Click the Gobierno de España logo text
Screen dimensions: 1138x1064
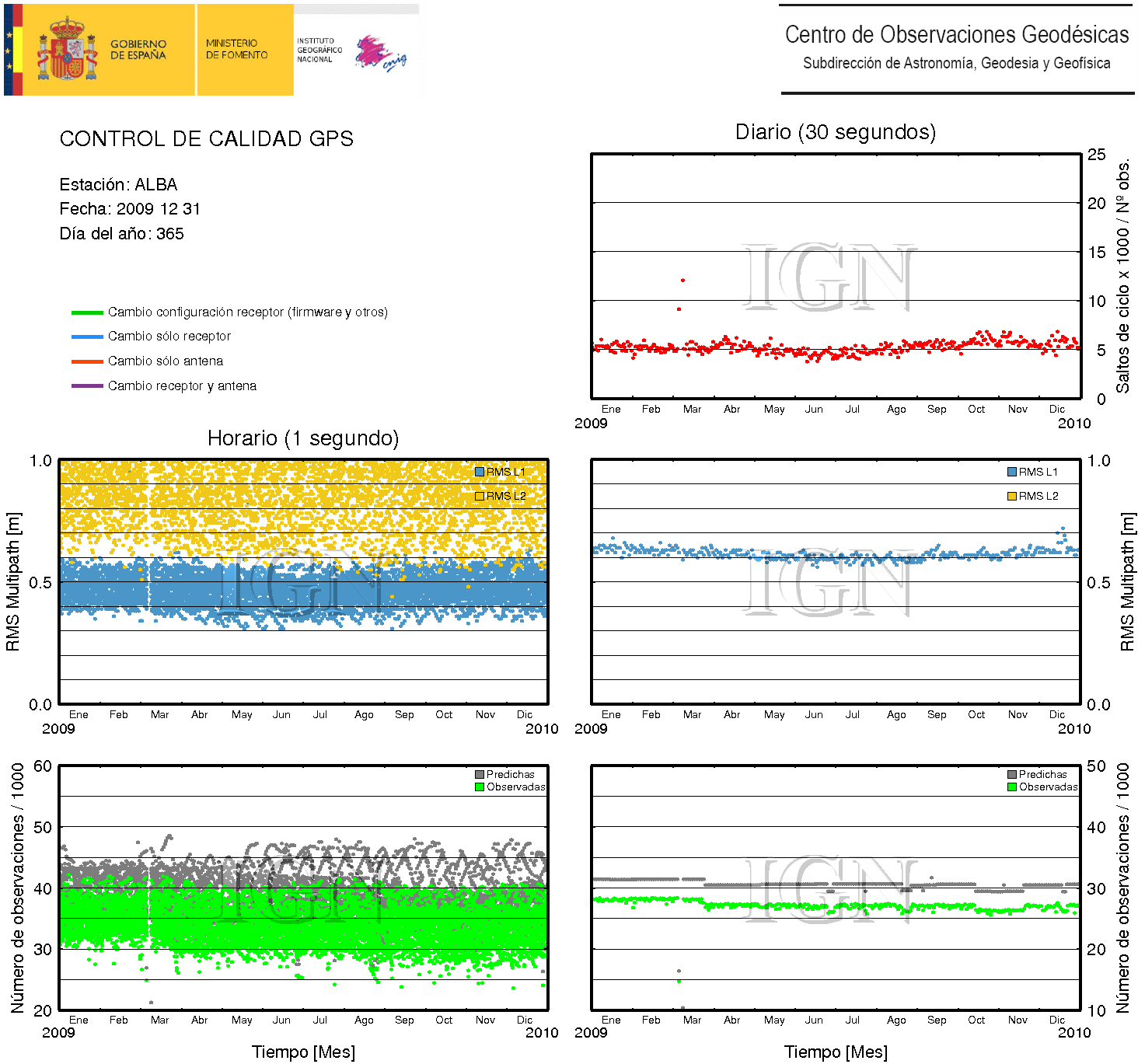[x=138, y=50]
